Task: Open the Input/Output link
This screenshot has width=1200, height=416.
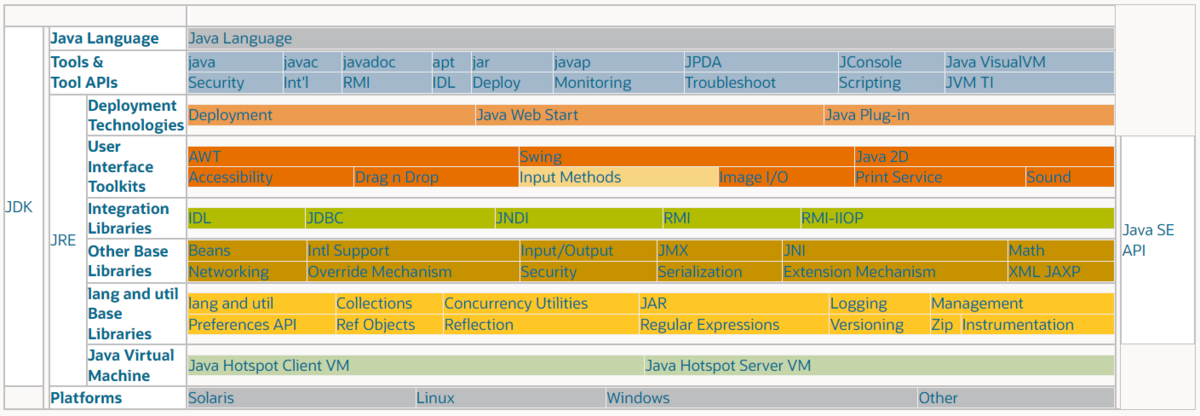Action: click(x=567, y=250)
